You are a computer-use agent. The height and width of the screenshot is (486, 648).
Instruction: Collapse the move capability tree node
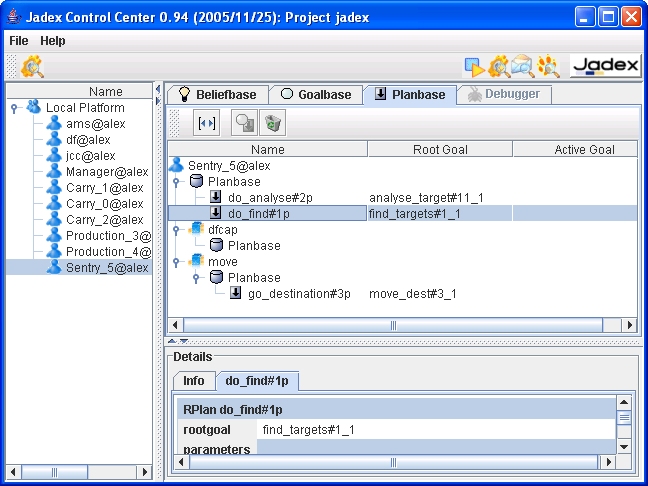coord(176,262)
